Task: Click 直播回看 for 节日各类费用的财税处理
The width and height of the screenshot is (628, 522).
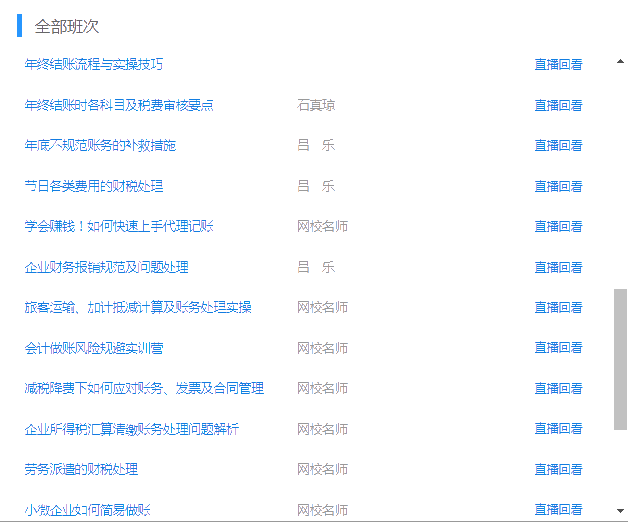Action: tap(558, 186)
